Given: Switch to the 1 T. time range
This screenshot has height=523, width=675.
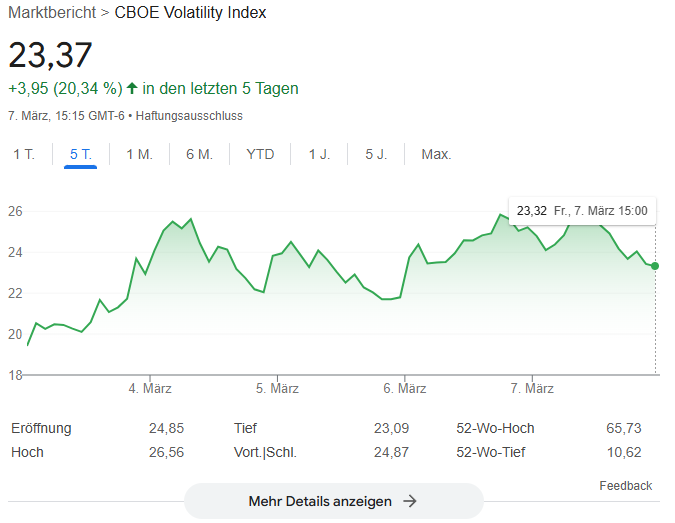Looking at the screenshot, I should tap(24, 154).
